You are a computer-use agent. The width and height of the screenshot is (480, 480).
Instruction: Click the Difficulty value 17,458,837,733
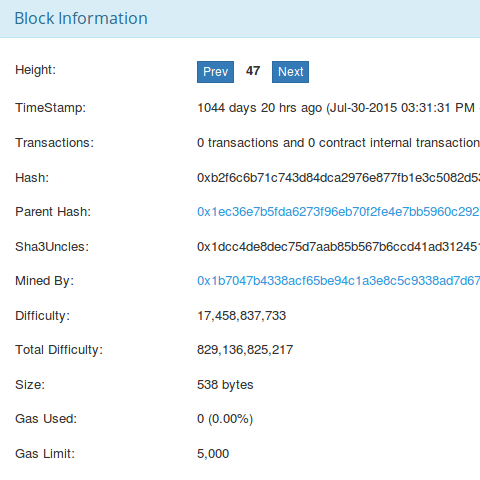241,316
